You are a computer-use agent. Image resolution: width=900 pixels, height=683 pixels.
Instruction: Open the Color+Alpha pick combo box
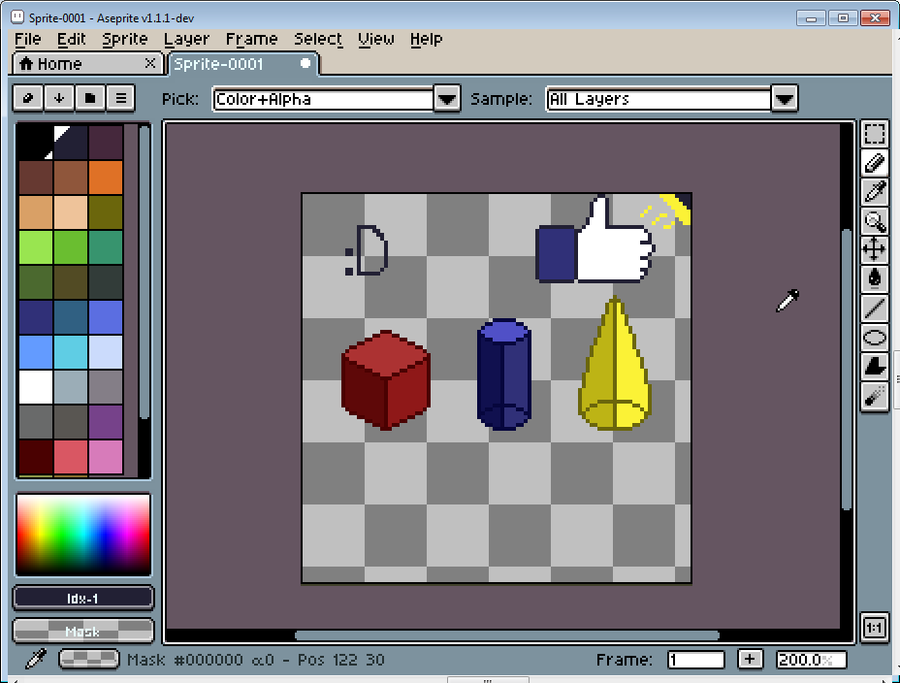coord(336,99)
